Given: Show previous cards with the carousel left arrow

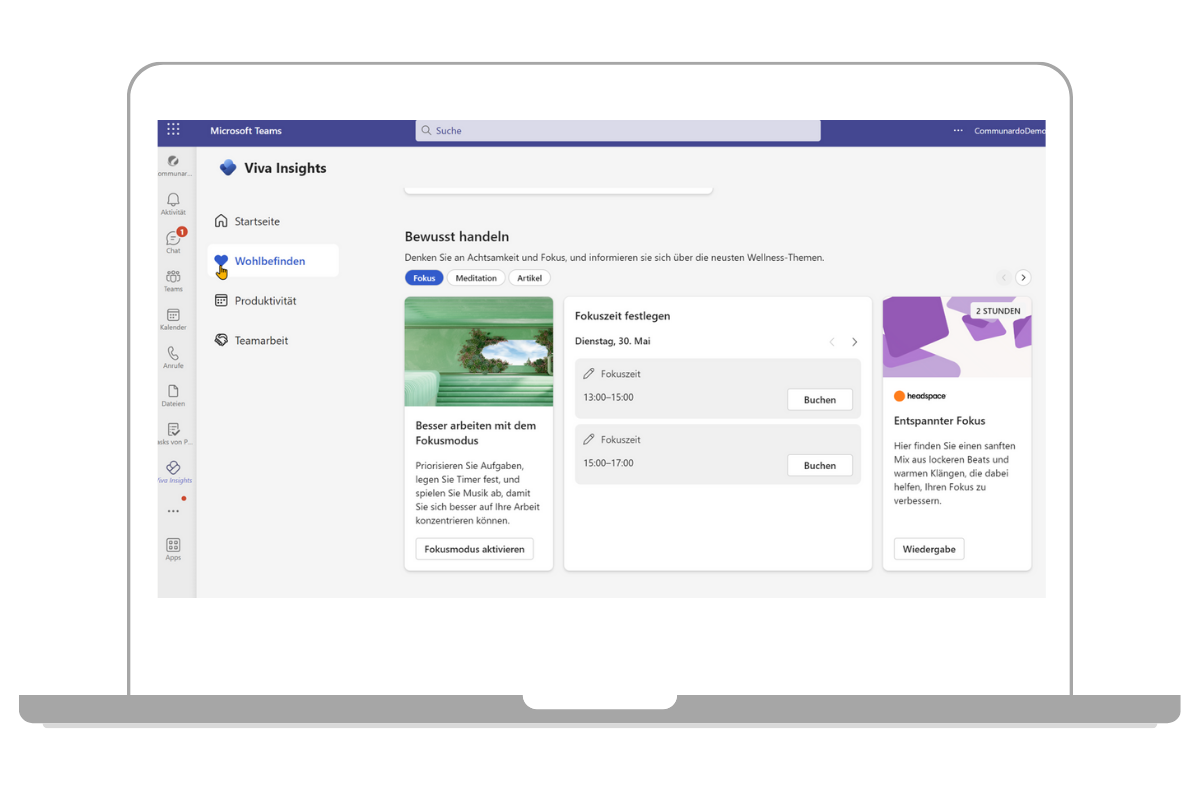Looking at the screenshot, I should pyautogui.click(x=1004, y=278).
